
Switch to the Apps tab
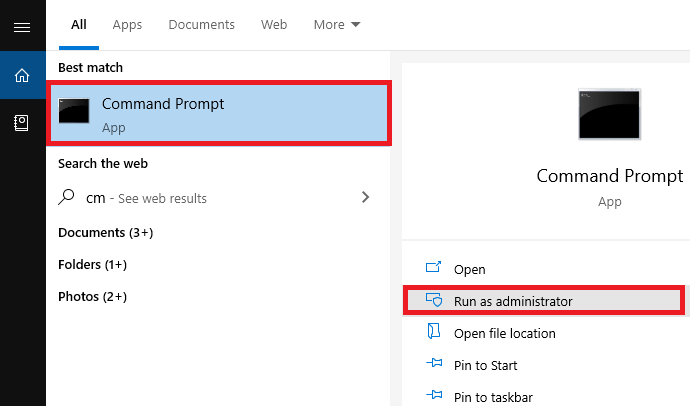(x=127, y=25)
